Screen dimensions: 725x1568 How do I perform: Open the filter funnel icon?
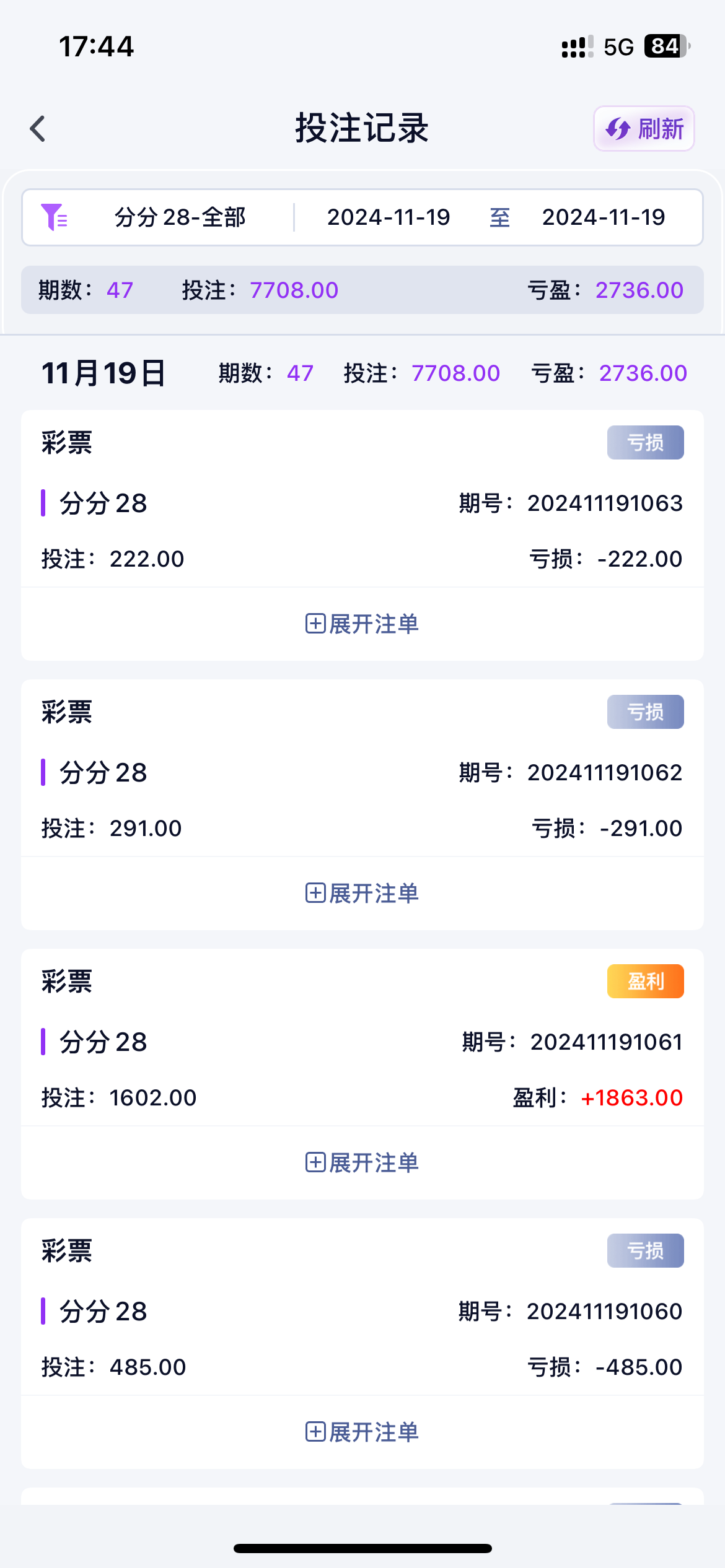54,217
